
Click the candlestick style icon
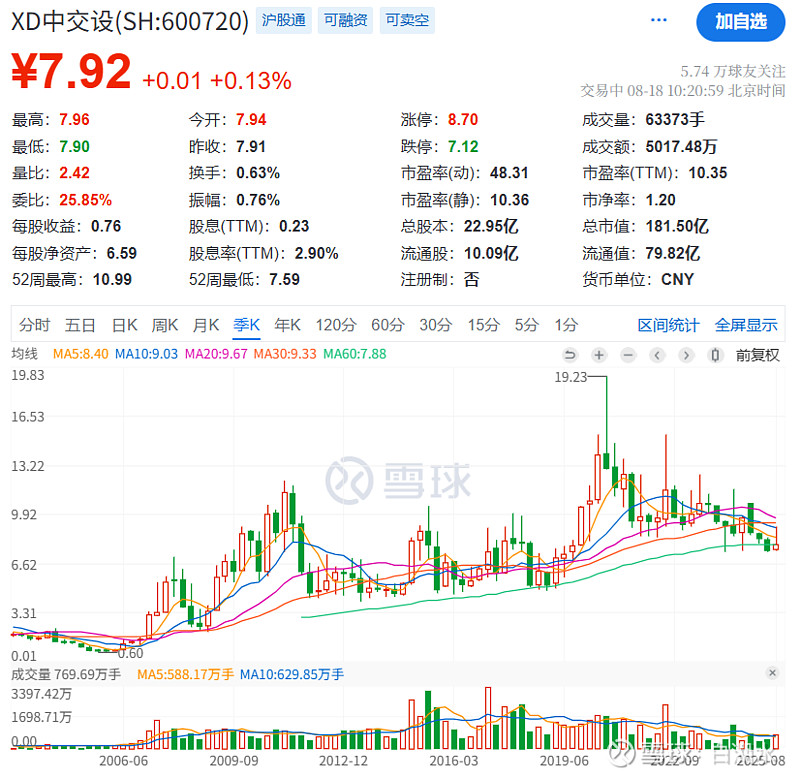coord(715,355)
